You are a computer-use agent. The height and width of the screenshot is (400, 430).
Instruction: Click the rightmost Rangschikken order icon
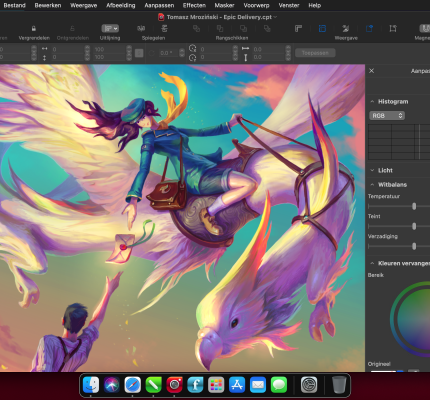tap(267, 29)
